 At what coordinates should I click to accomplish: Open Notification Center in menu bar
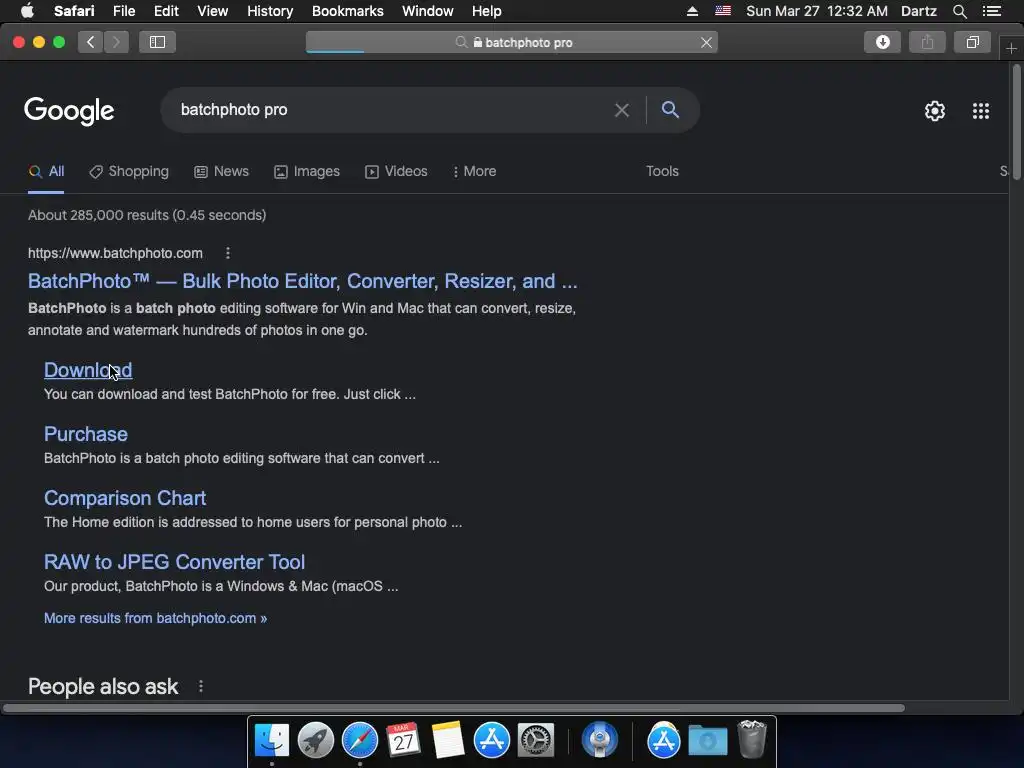click(x=992, y=11)
